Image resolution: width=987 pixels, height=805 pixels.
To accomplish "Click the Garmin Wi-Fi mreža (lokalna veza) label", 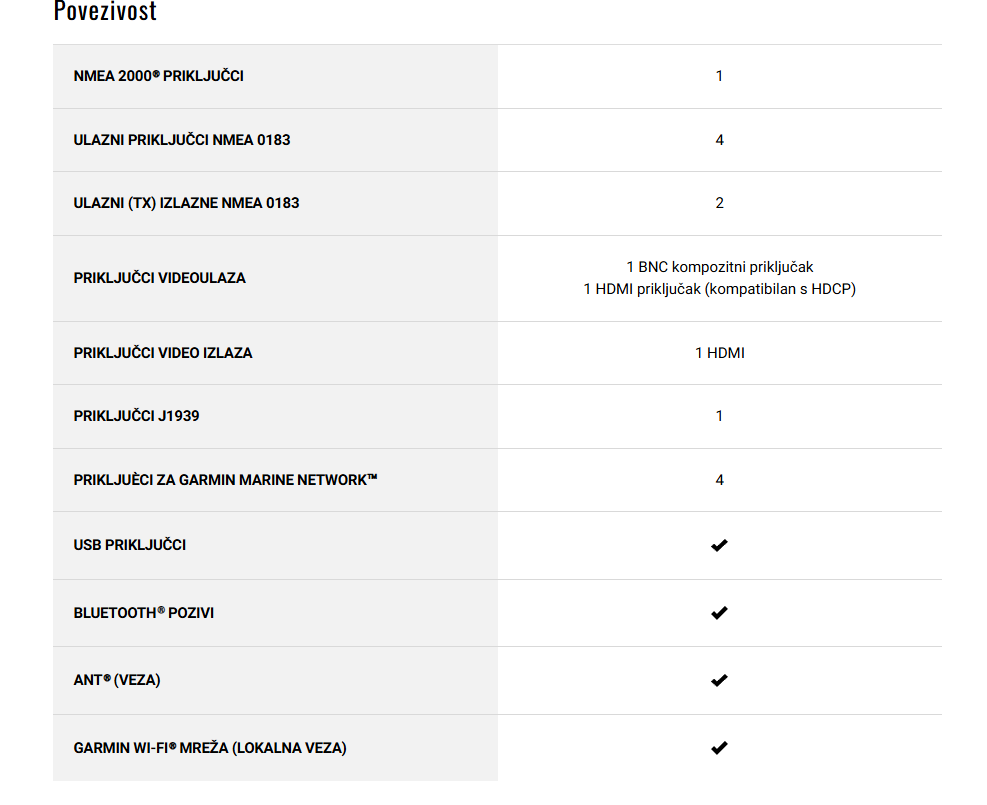I will click(x=210, y=748).
